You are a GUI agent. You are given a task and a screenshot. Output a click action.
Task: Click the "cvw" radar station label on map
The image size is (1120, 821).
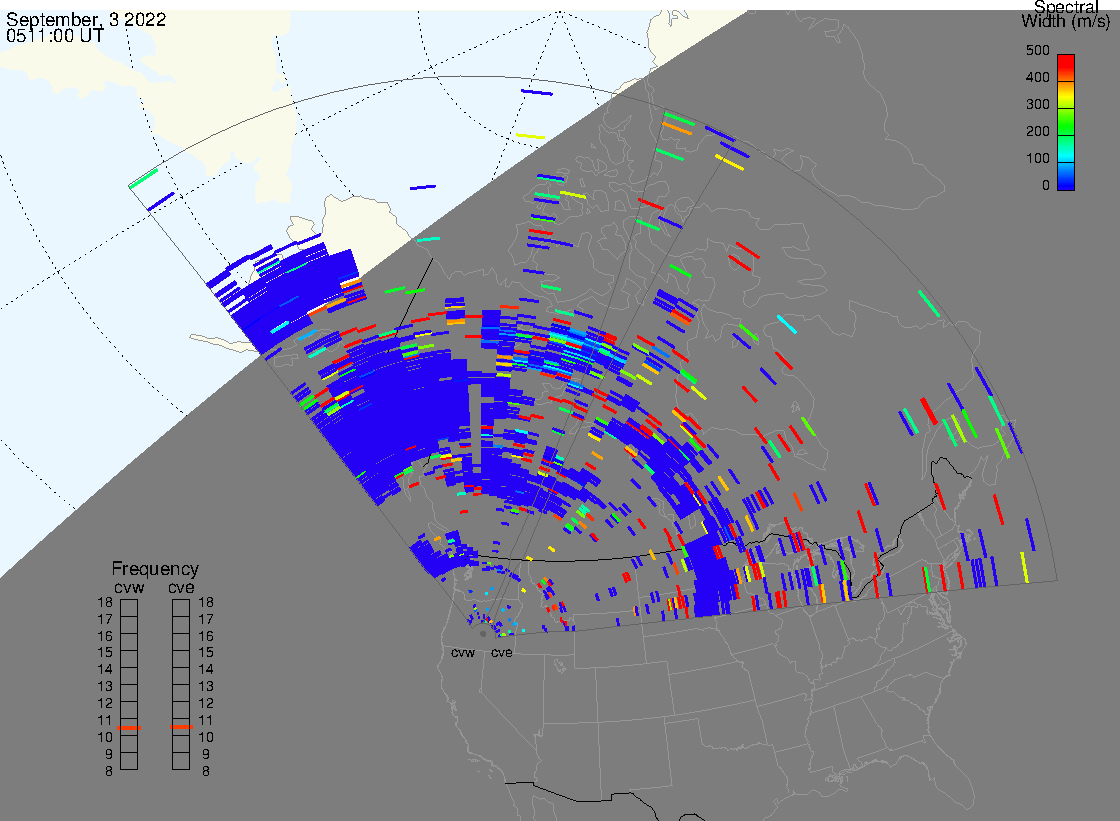click(463, 652)
